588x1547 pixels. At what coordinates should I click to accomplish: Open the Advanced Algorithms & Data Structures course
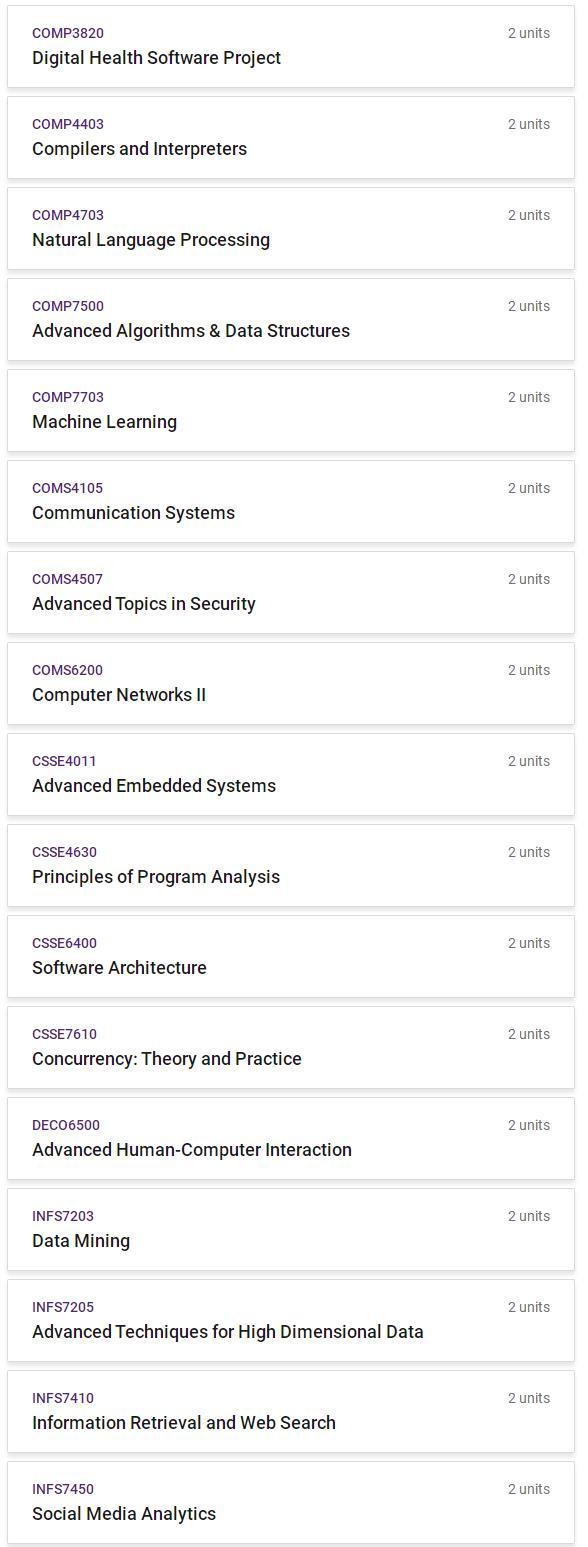click(x=291, y=319)
